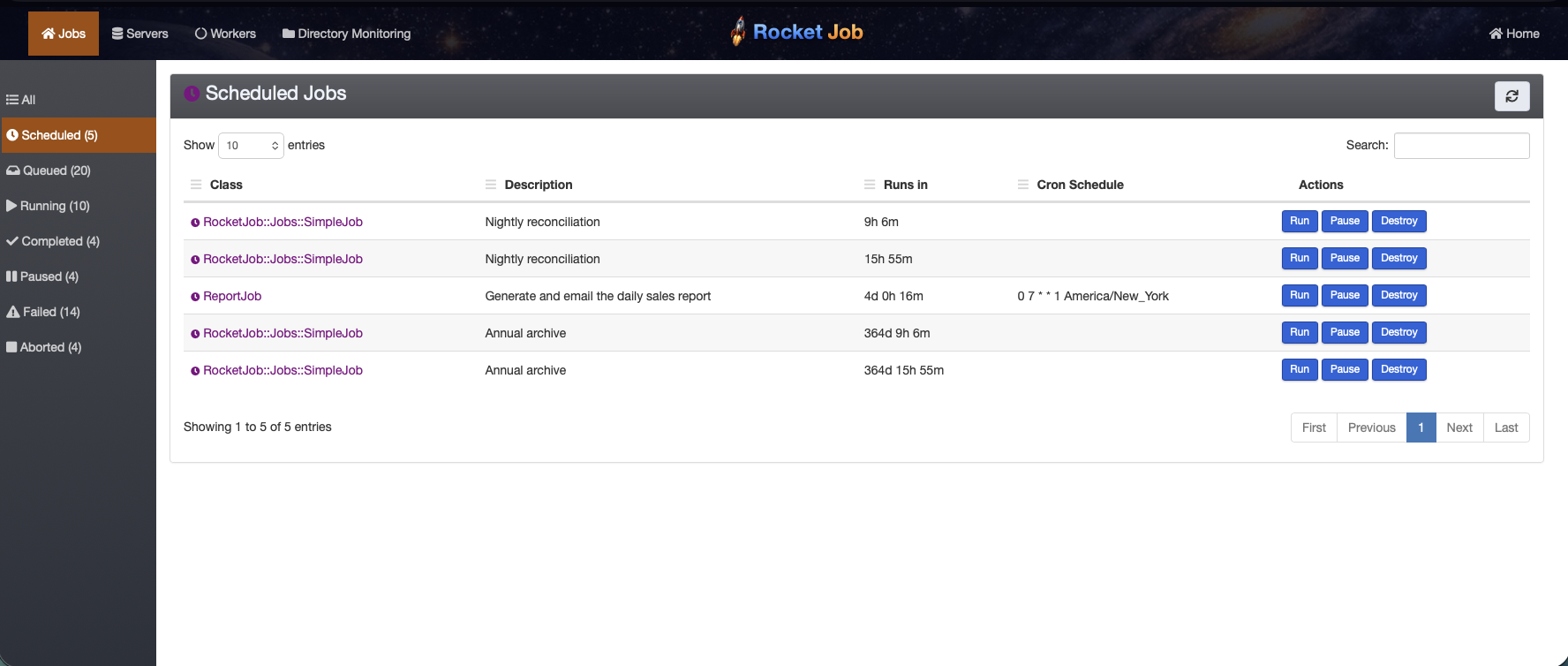The height and width of the screenshot is (666, 1568).
Task: Go to Next page in pagination
Action: [x=1459, y=428]
